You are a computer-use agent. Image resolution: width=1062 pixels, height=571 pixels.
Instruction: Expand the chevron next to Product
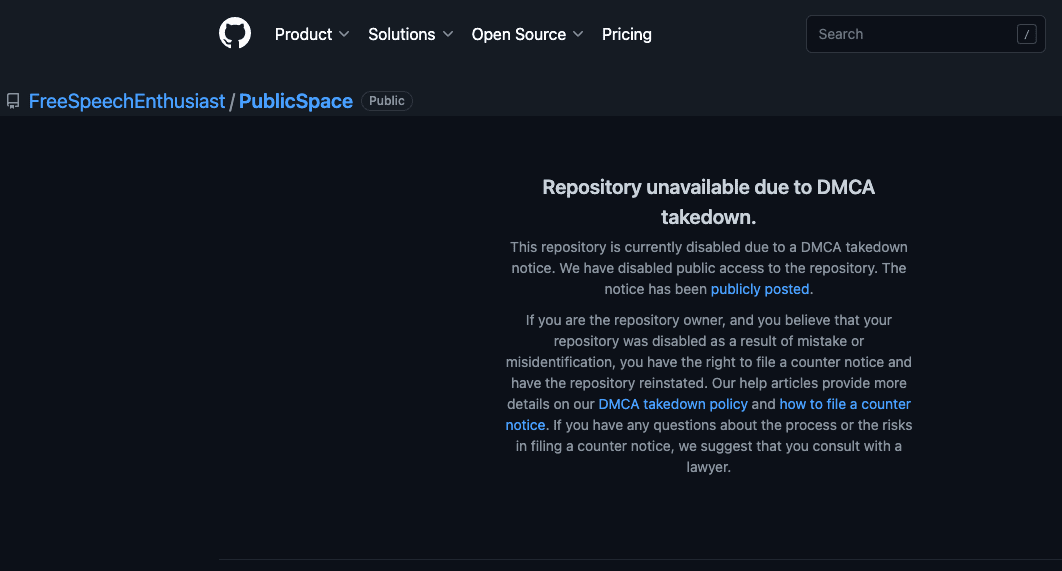coord(344,34)
